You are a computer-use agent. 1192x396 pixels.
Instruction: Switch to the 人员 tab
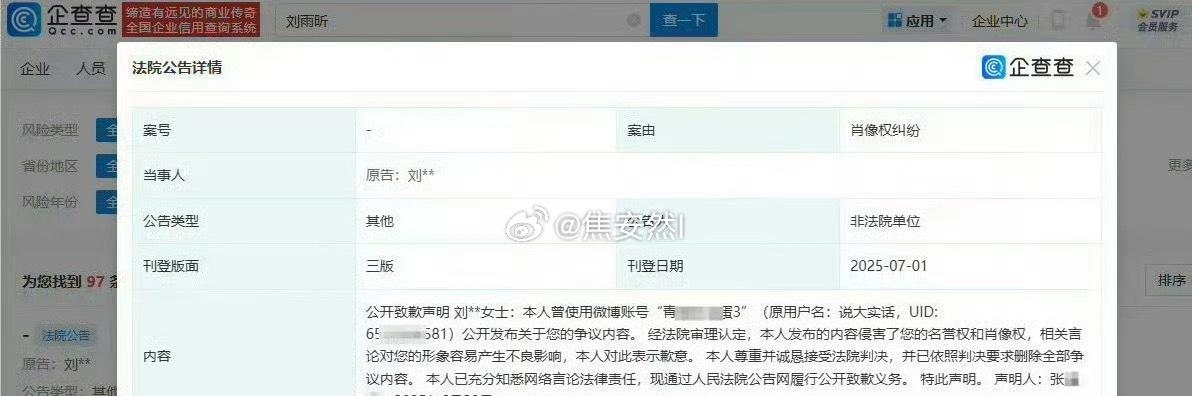click(x=90, y=68)
